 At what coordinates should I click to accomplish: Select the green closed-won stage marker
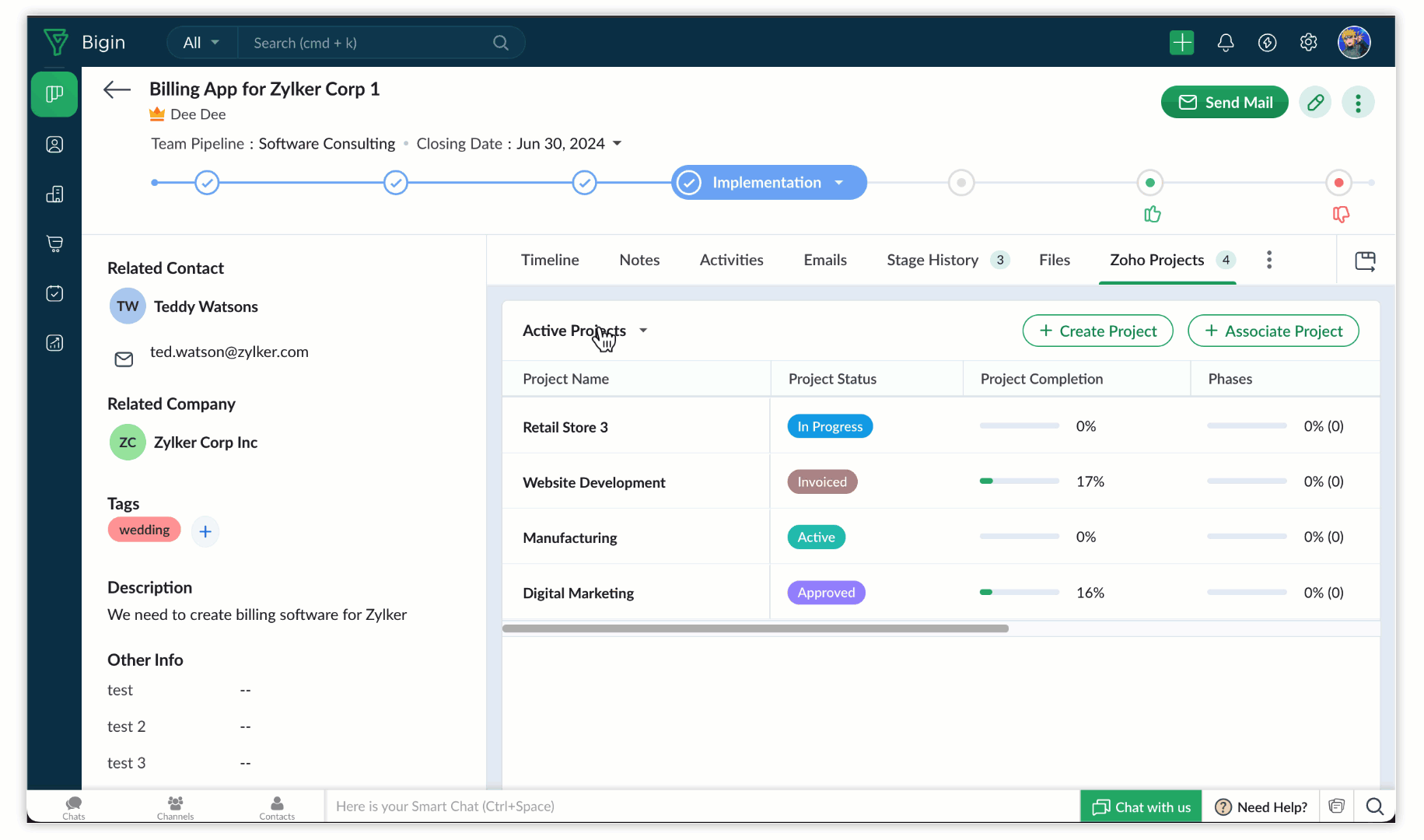1149,183
